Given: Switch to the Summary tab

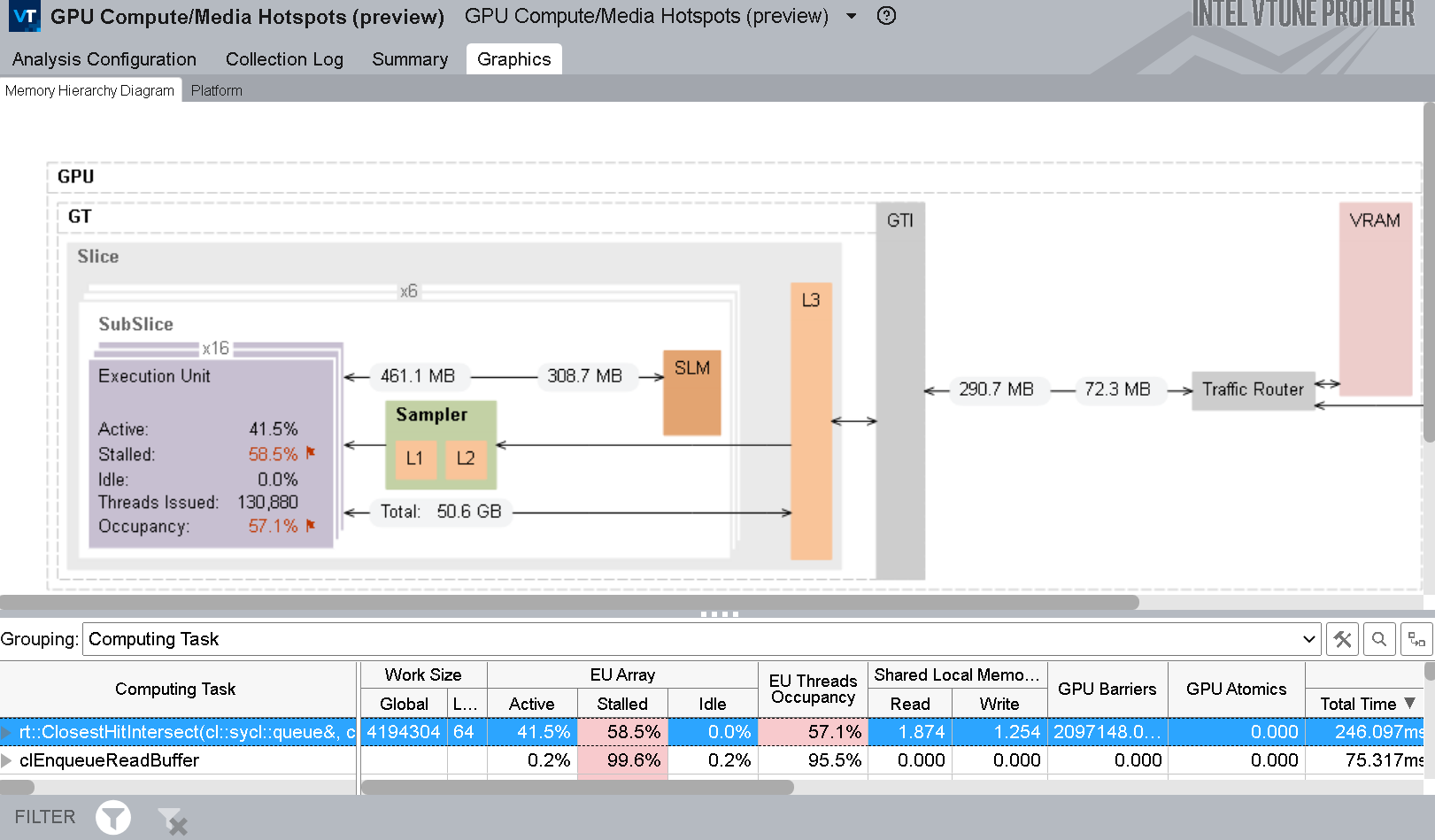Looking at the screenshot, I should pyautogui.click(x=410, y=59).
